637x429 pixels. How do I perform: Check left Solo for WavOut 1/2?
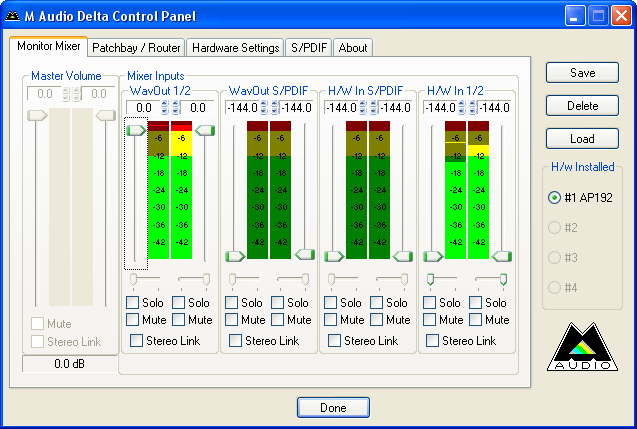click(x=132, y=303)
